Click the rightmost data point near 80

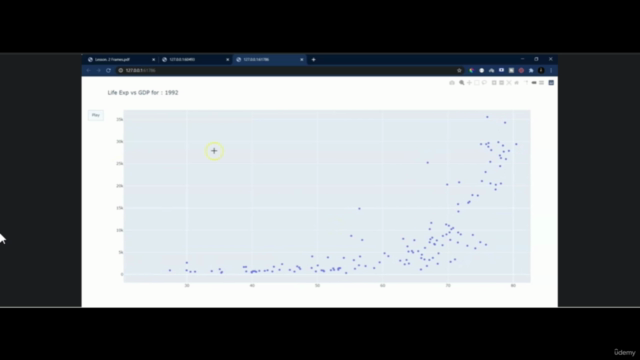516,144
